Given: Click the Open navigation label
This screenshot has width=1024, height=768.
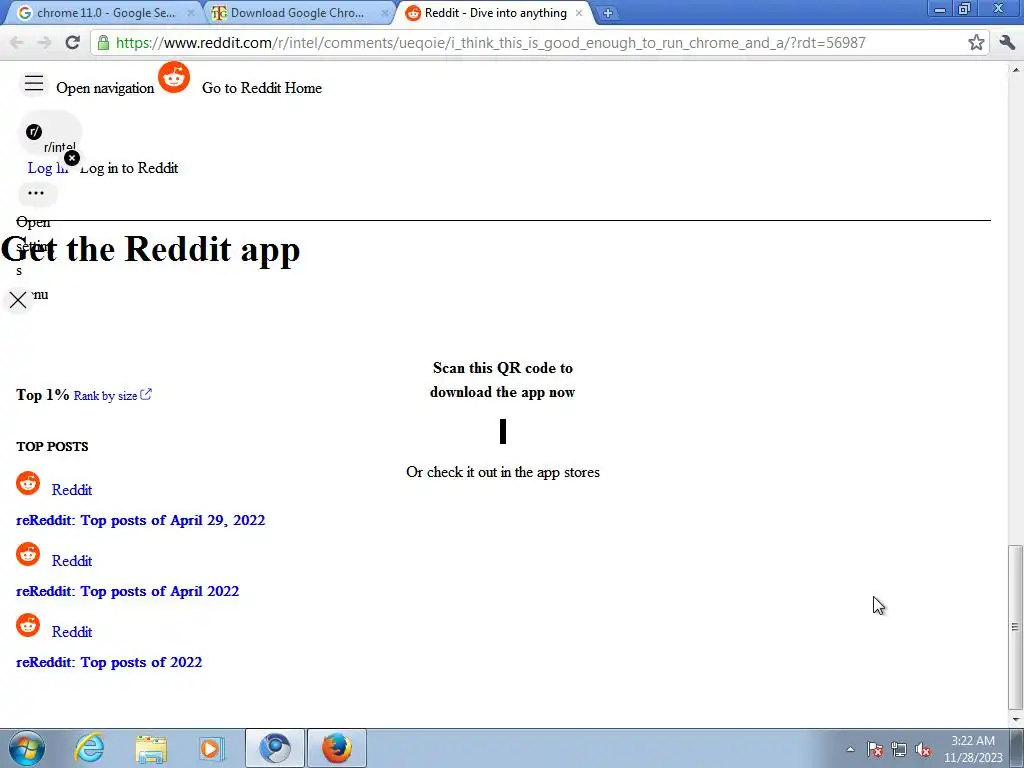Looking at the screenshot, I should (105, 88).
